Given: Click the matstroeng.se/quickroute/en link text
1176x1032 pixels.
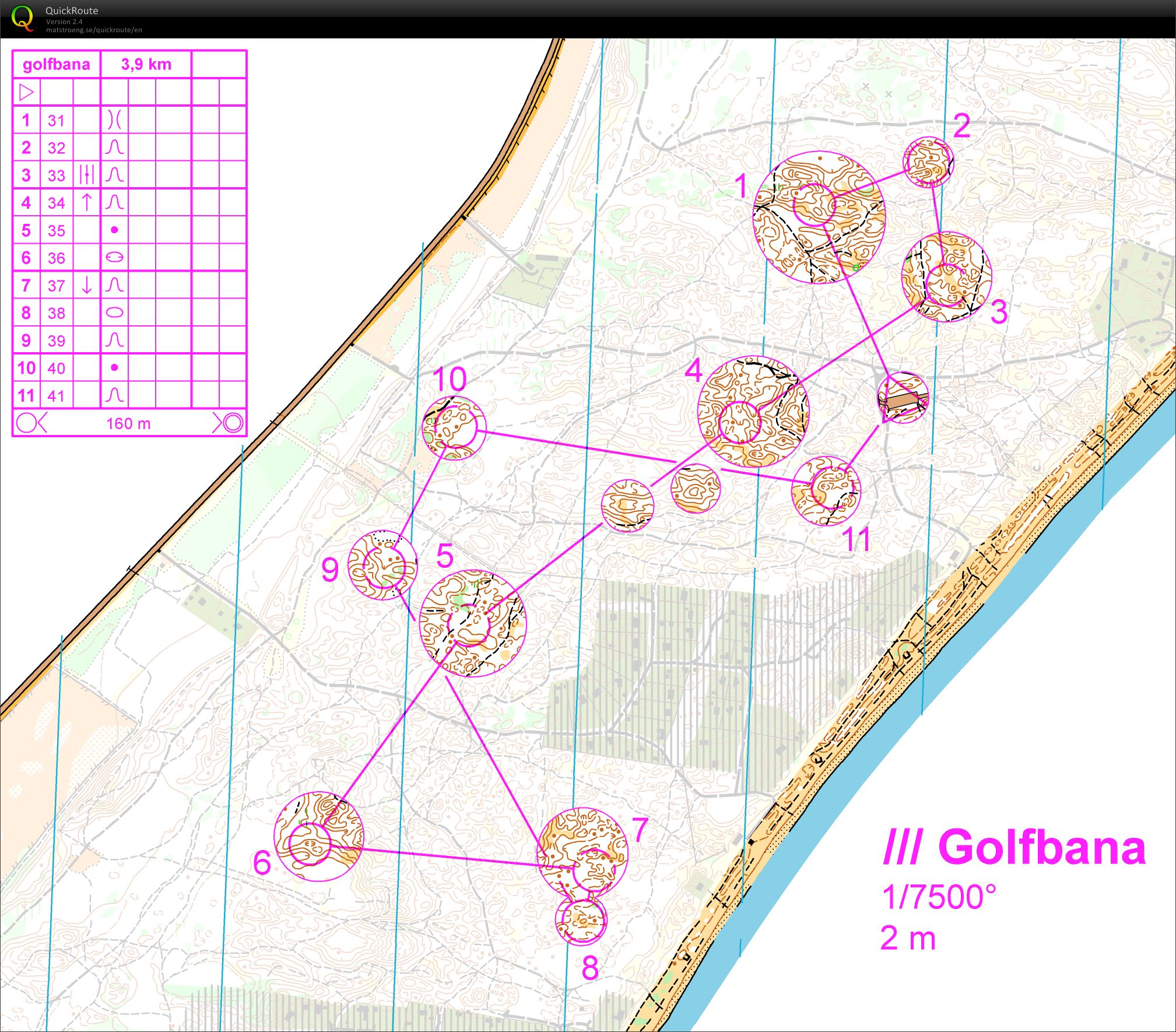Looking at the screenshot, I should pyautogui.click(x=94, y=30).
